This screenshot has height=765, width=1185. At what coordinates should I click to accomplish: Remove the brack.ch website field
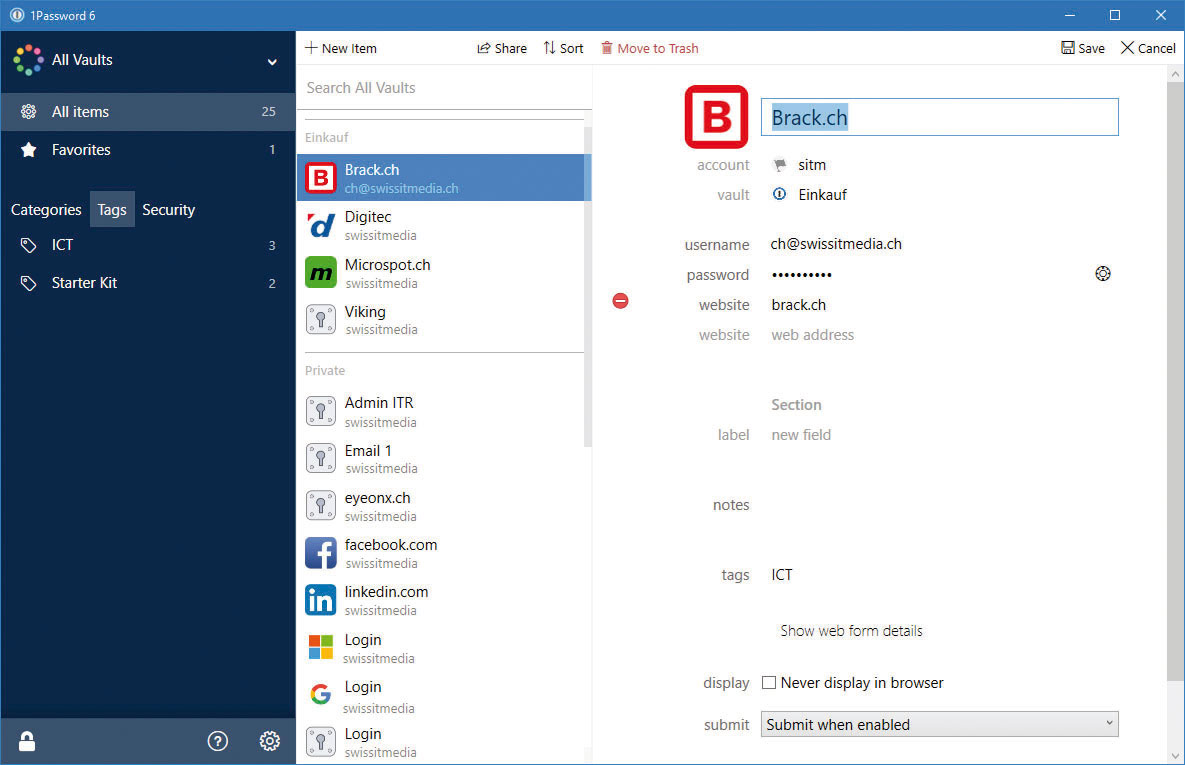pyautogui.click(x=620, y=301)
